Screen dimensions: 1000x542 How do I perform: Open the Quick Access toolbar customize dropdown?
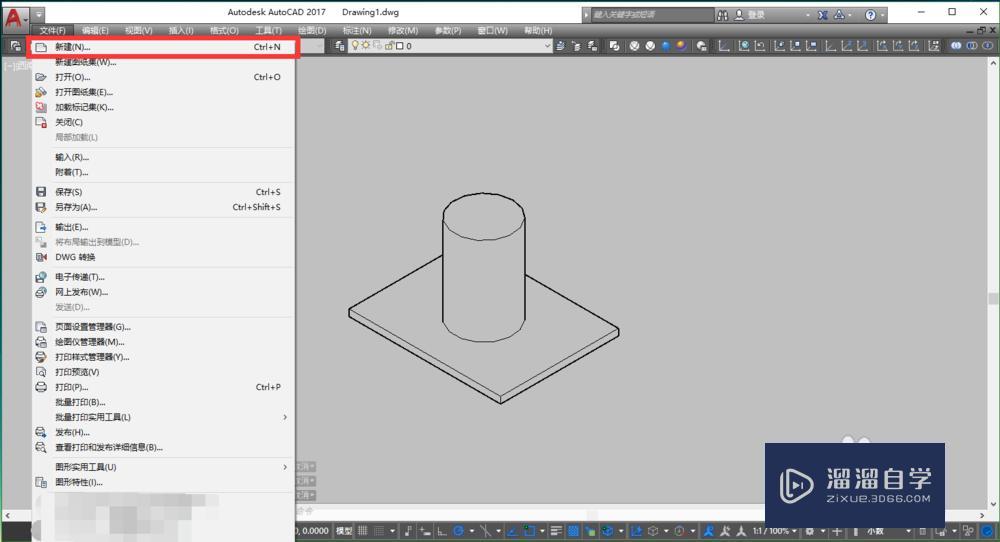click(39, 13)
